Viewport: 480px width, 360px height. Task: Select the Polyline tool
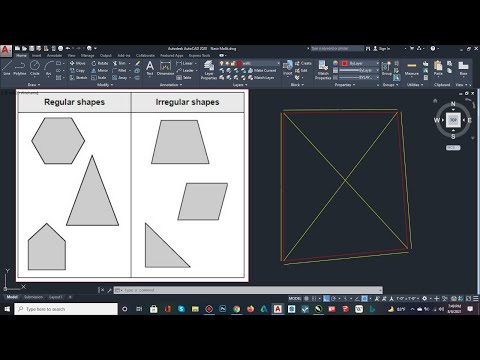point(20,68)
